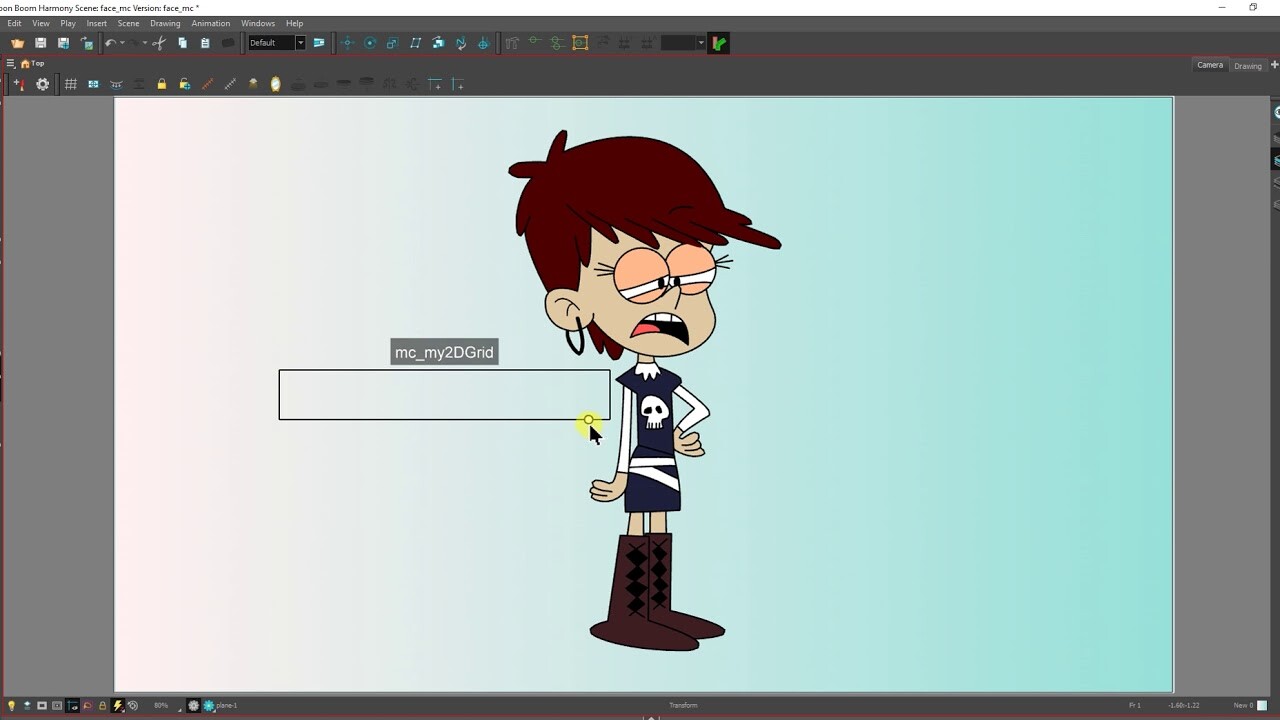The width and height of the screenshot is (1280, 720).
Task: Open the Windows menu
Action: [258, 23]
